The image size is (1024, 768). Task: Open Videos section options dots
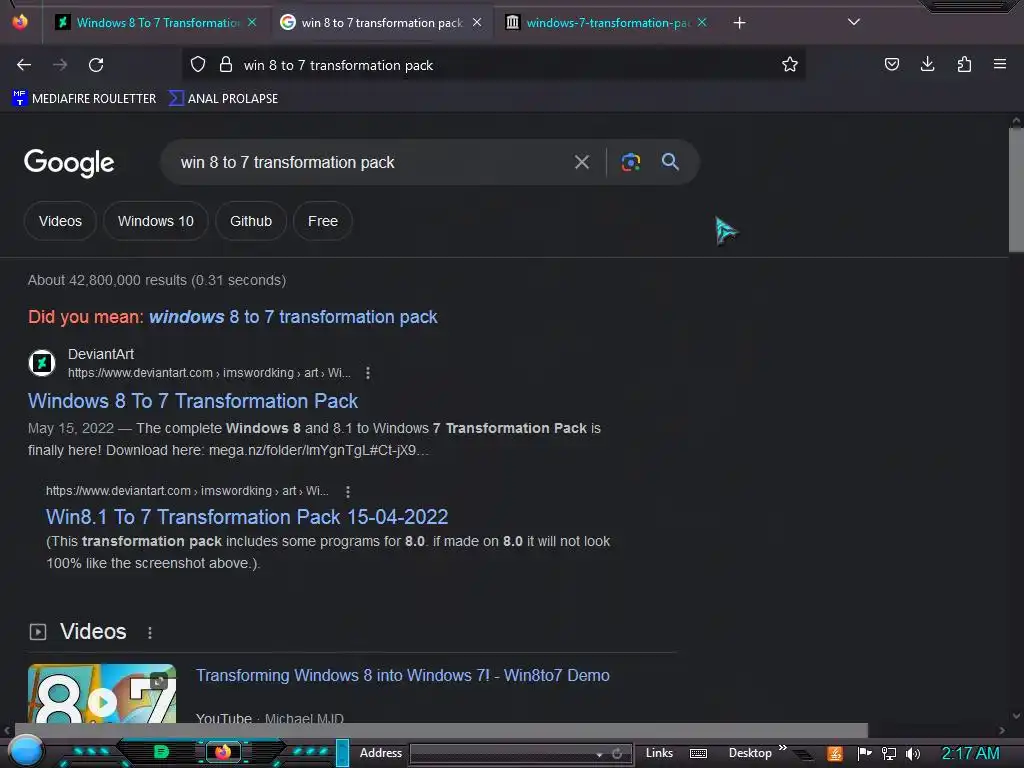click(x=150, y=632)
